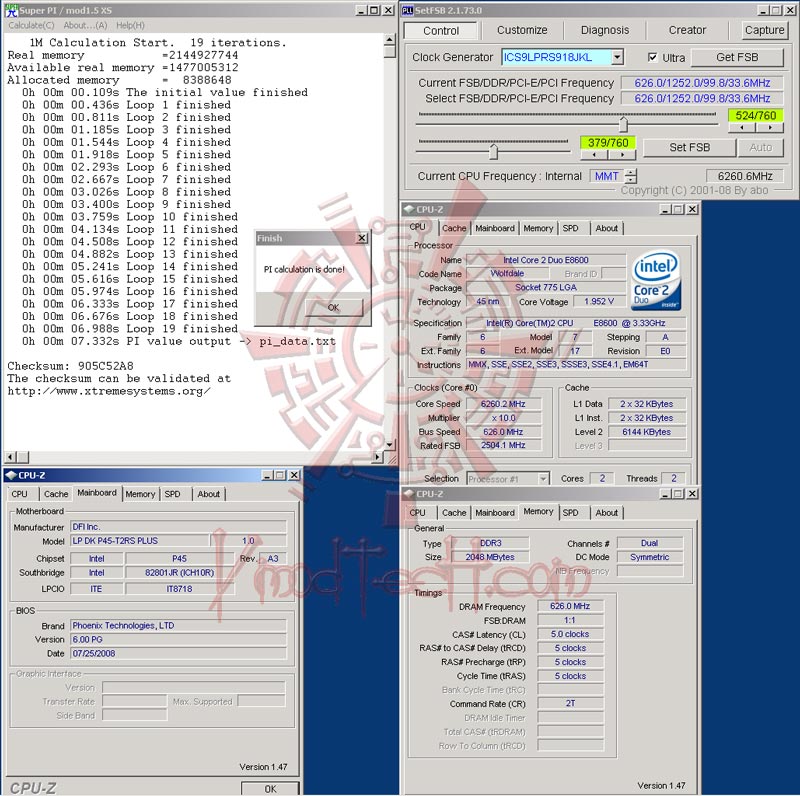800x796 pixels.
Task: Click CPU-Z icon in the CPU tab window title
Action: (x=409, y=209)
